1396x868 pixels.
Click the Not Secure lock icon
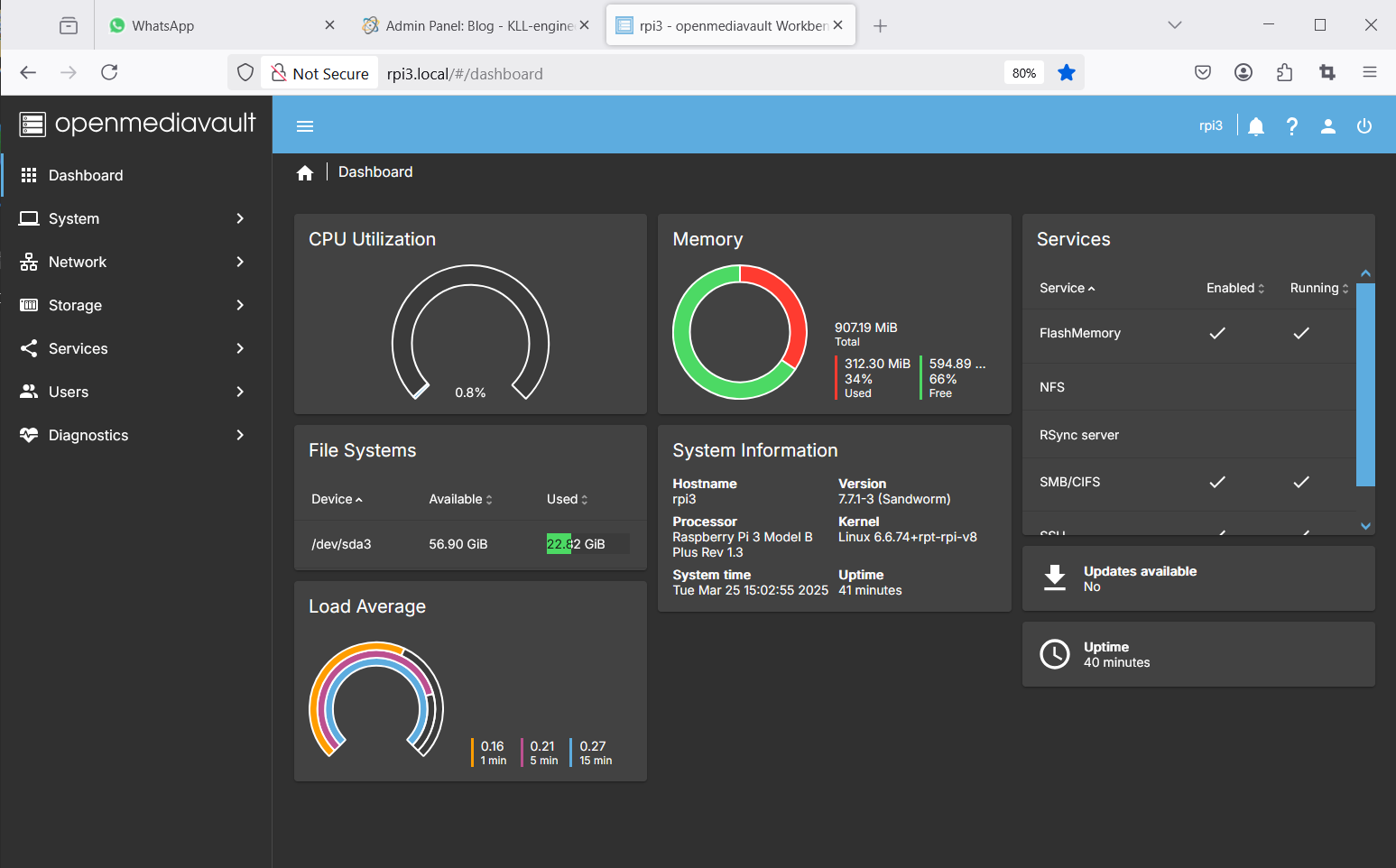pos(279,73)
